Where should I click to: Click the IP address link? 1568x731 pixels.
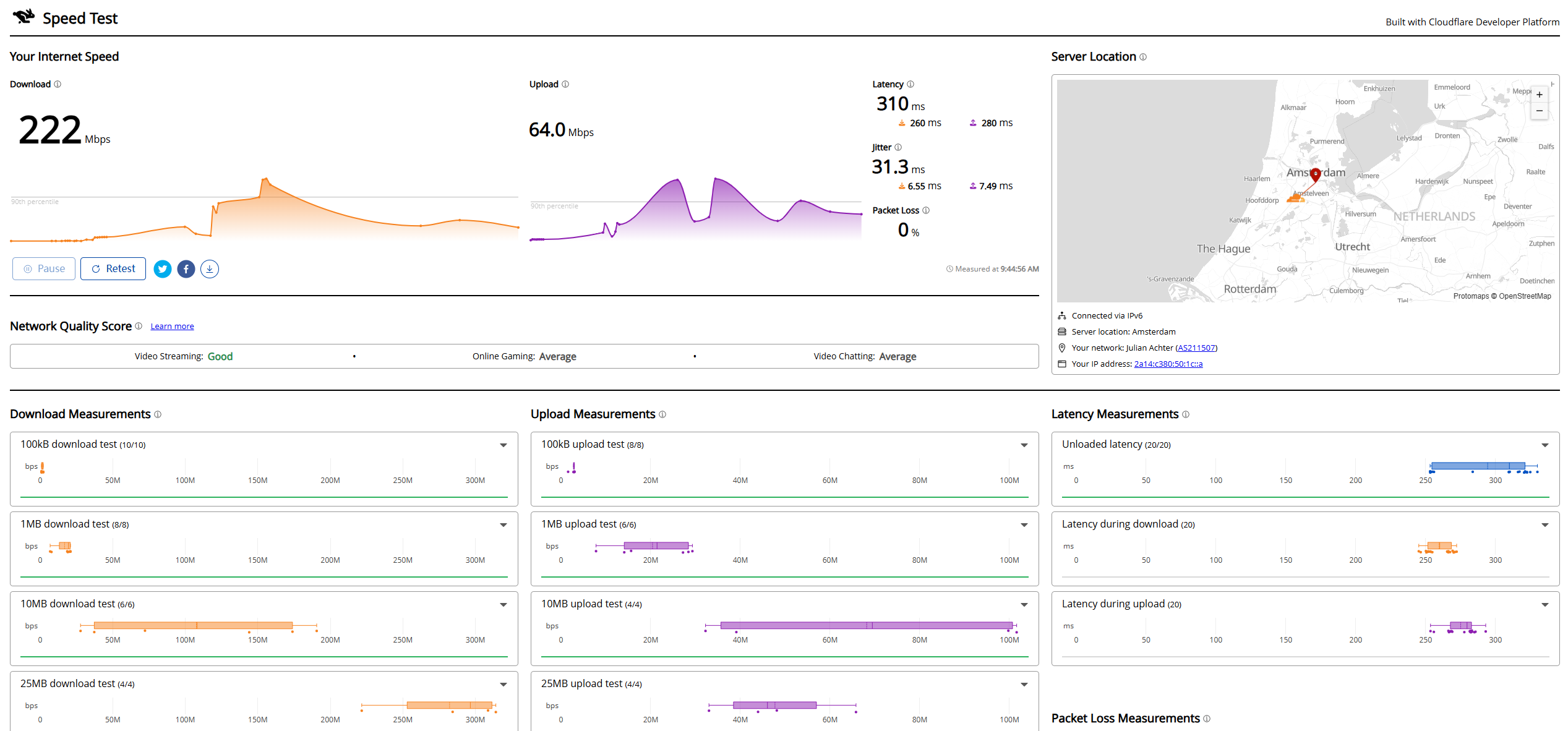coord(1168,364)
